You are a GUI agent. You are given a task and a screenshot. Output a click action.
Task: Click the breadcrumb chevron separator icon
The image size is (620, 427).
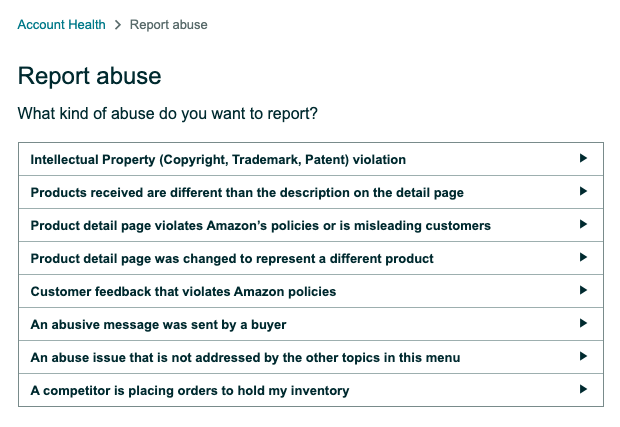pyautogui.click(x=118, y=25)
